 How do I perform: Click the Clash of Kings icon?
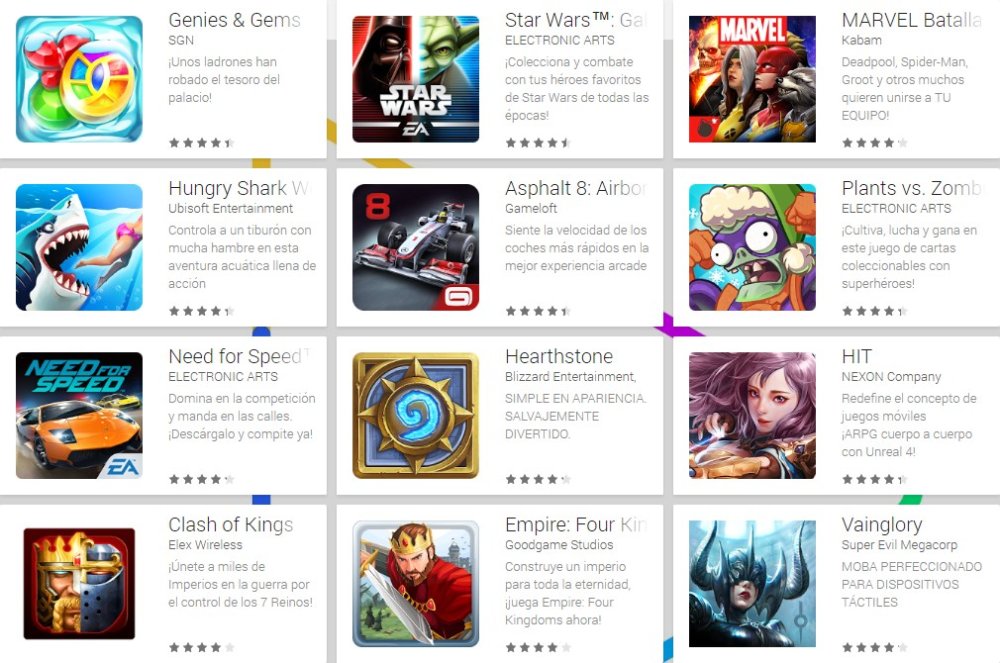79,583
